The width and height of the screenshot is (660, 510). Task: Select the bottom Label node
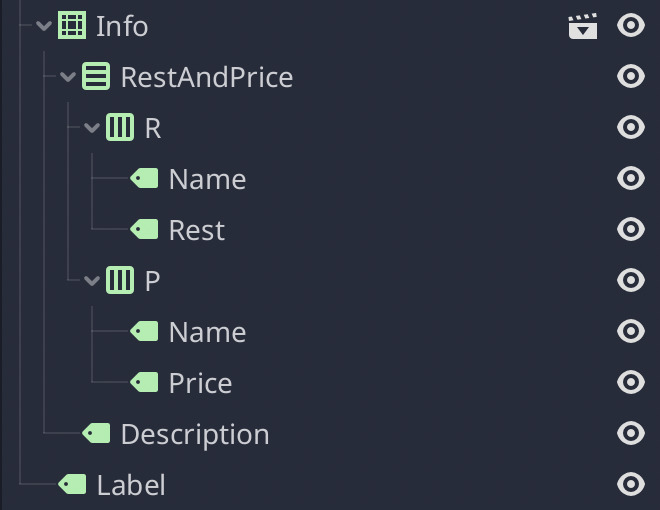tap(130, 485)
